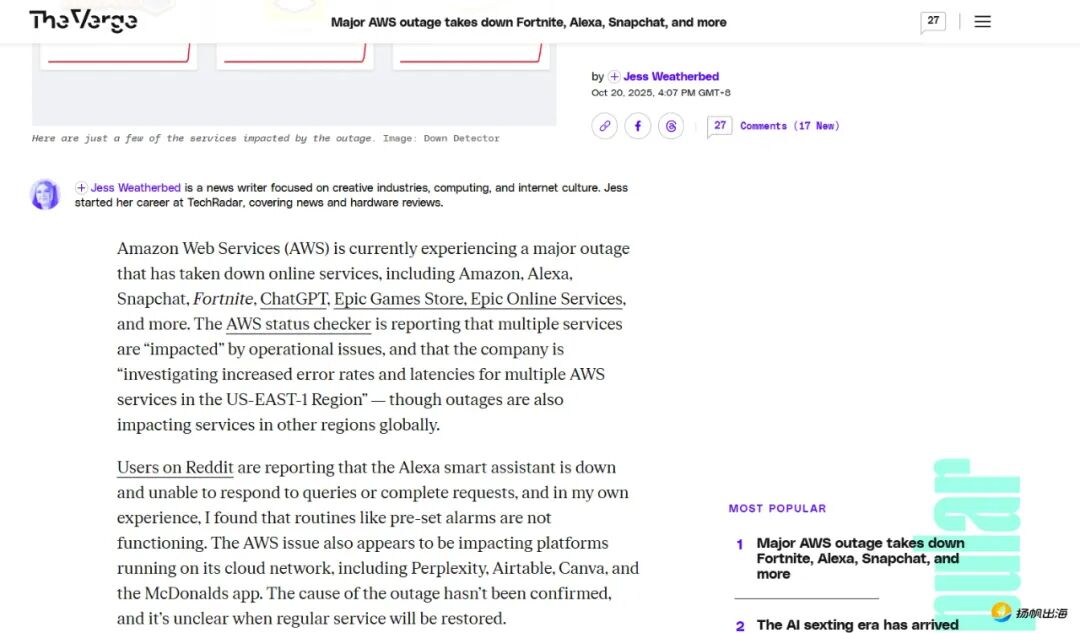Open the Epic Online Services link
The width and height of the screenshot is (1080, 633).
tap(548, 299)
